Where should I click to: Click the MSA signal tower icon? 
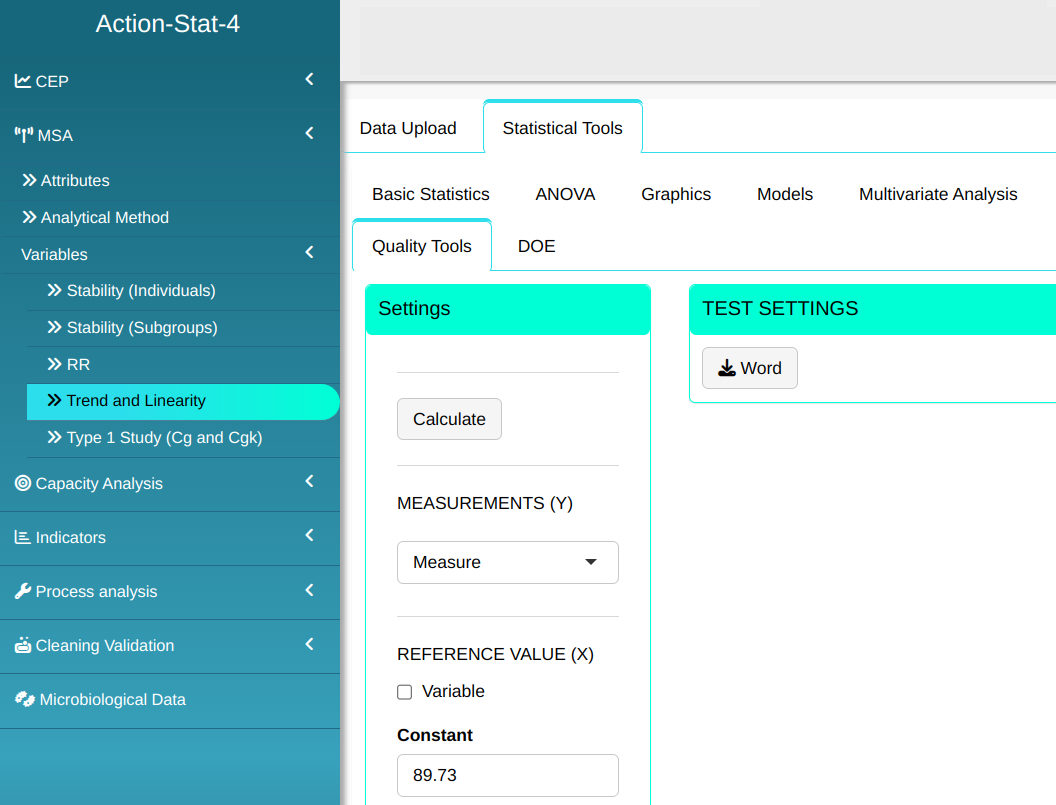point(24,135)
